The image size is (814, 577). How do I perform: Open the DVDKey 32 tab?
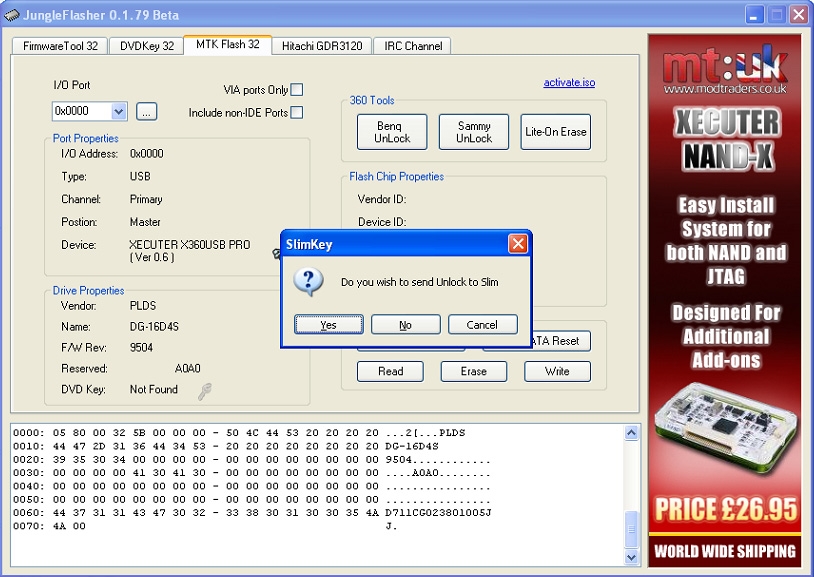[x=146, y=46]
